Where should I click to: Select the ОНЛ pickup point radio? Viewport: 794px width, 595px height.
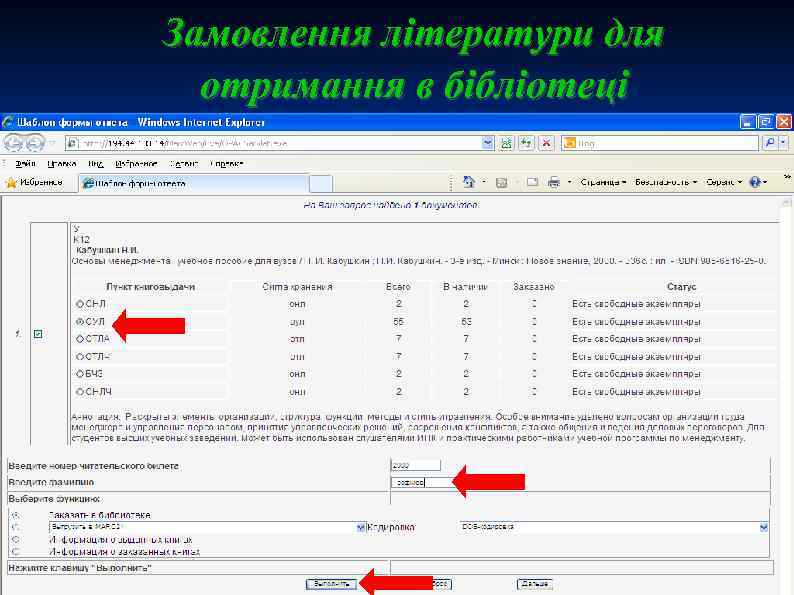click(x=80, y=304)
